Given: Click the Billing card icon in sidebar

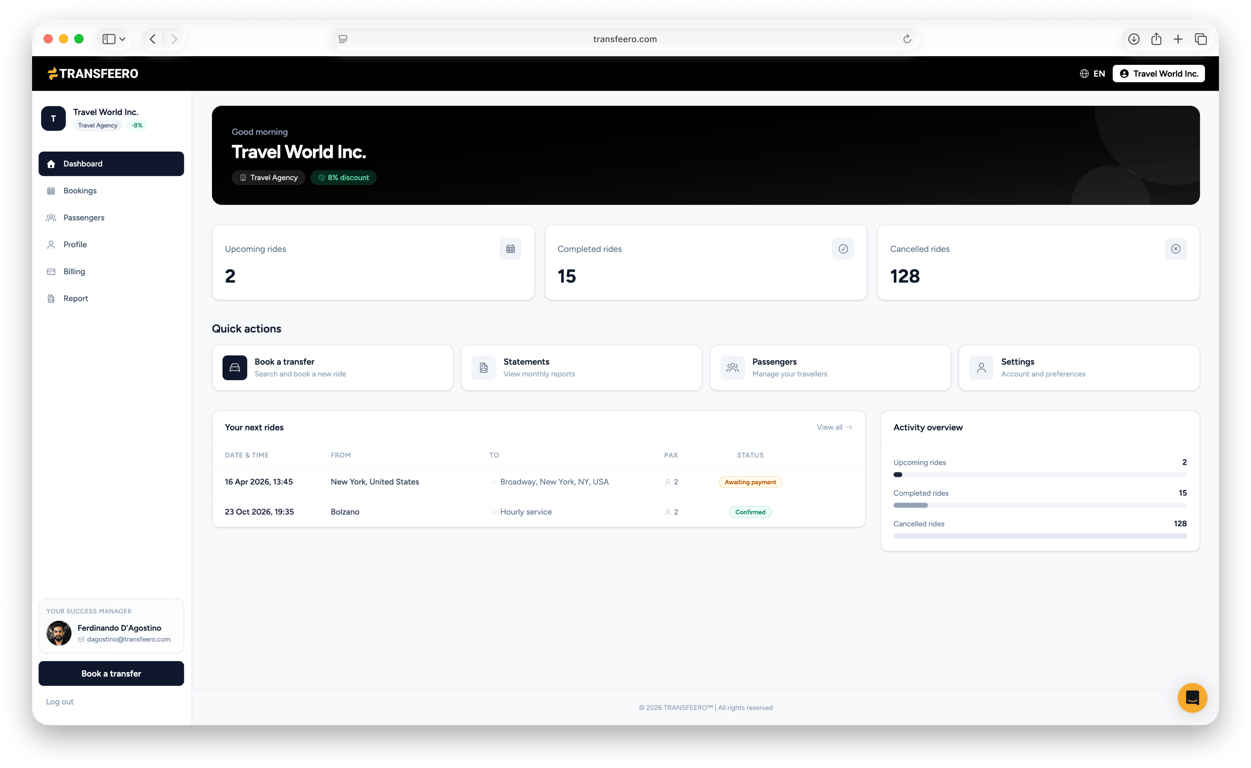Looking at the screenshot, I should [x=51, y=272].
